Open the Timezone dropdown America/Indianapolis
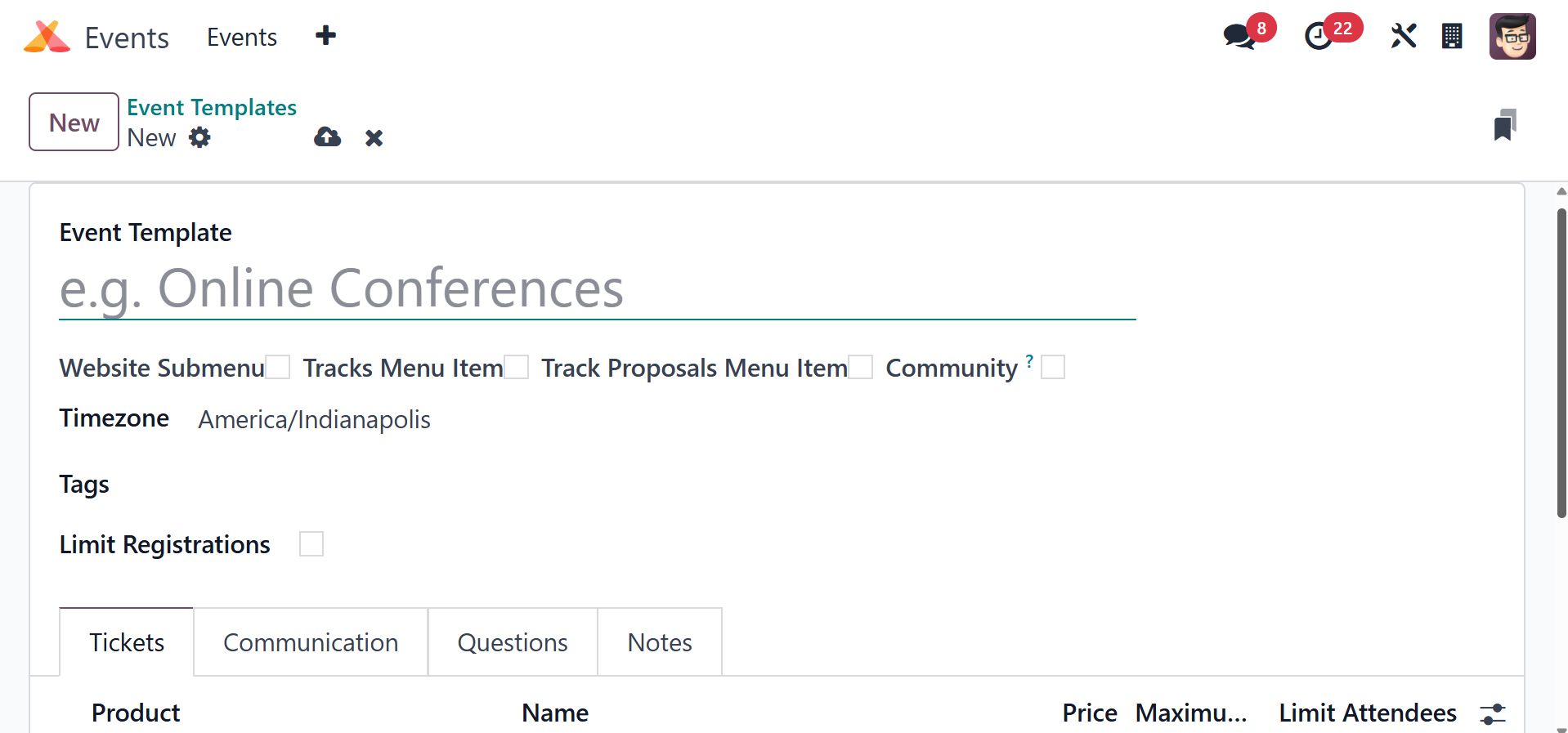1568x733 pixels. point(314,420)
